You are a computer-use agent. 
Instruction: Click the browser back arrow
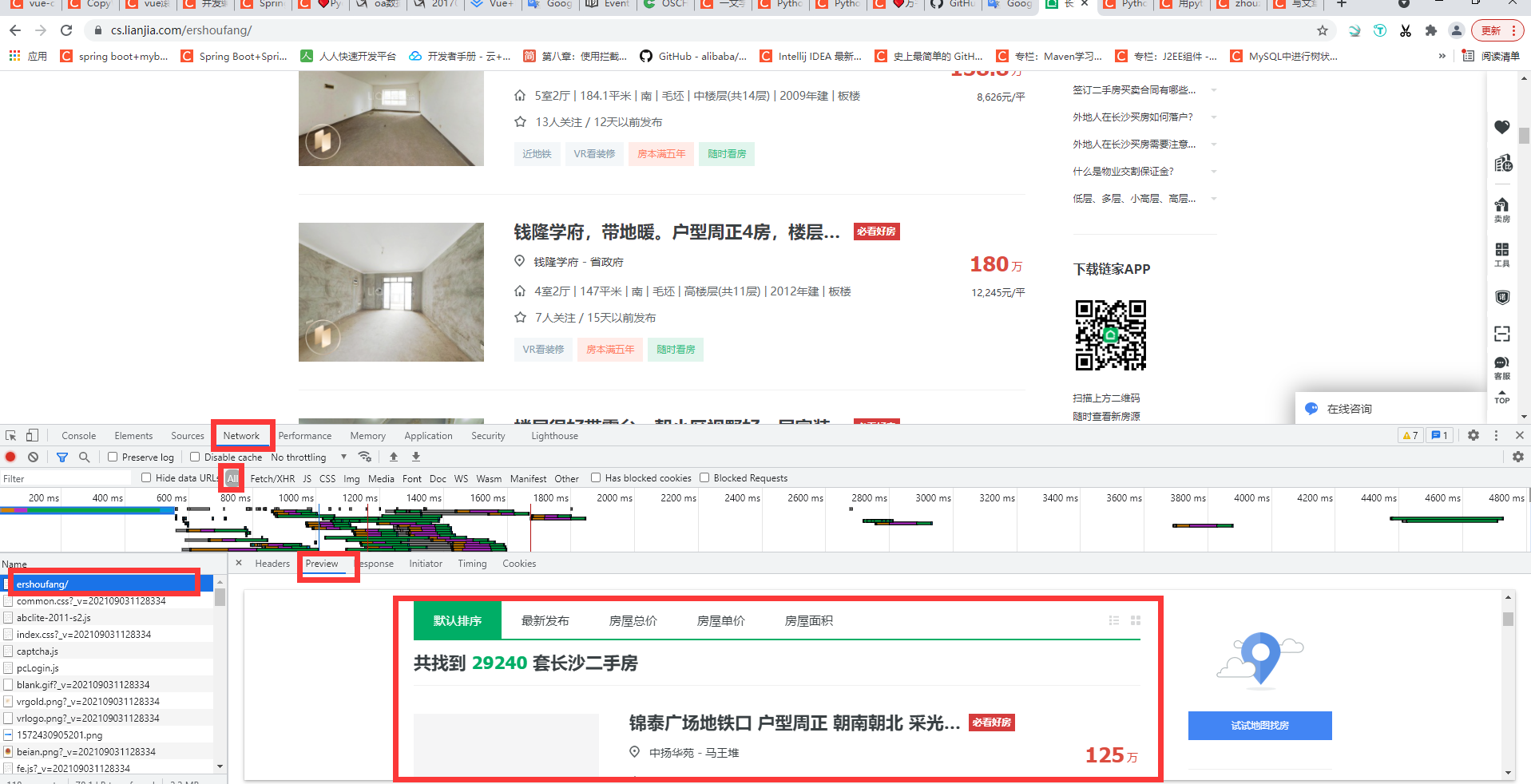15,30
